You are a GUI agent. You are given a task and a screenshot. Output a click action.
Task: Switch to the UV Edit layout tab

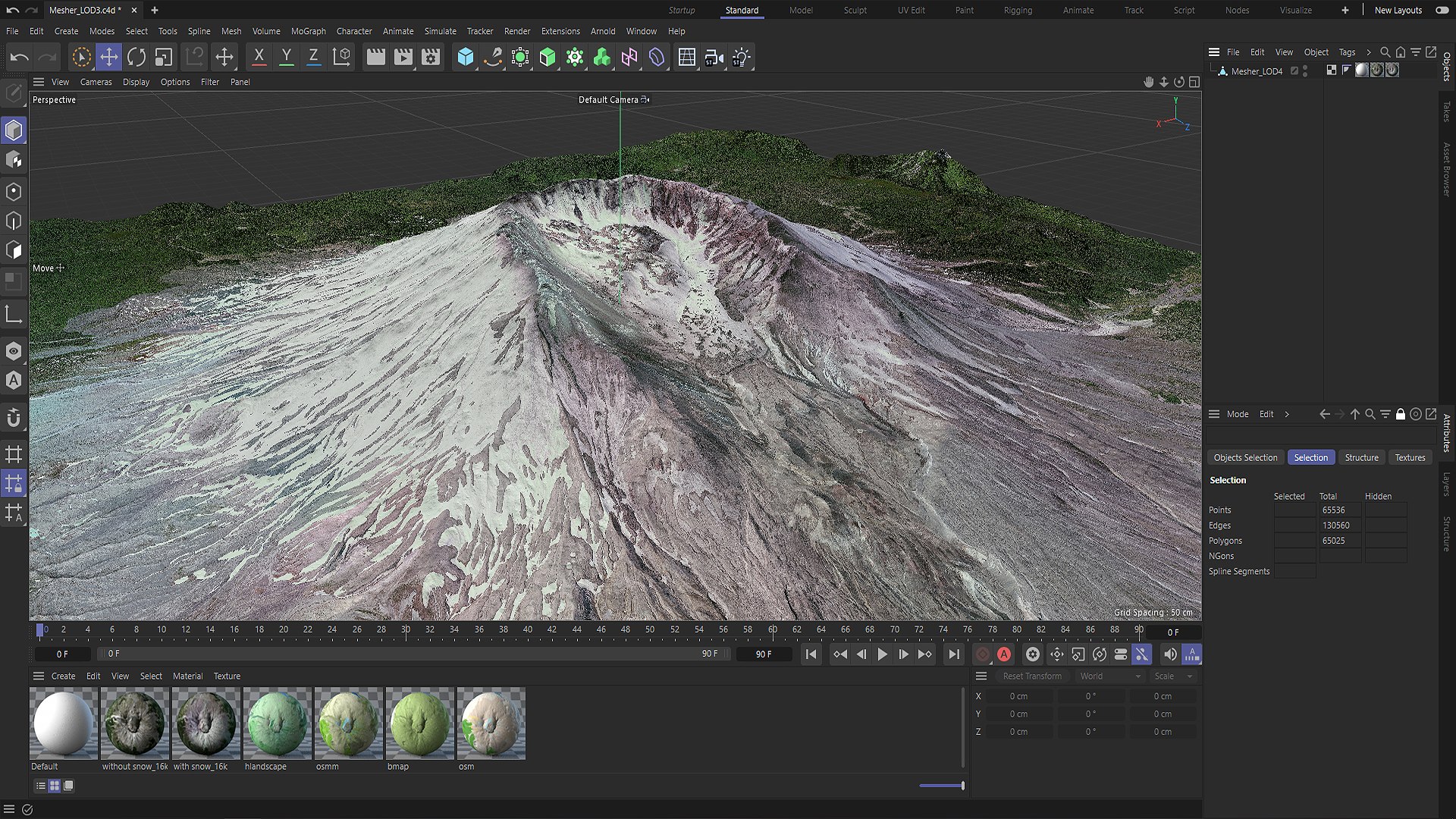pyautogui.click(x=912, y=10)
